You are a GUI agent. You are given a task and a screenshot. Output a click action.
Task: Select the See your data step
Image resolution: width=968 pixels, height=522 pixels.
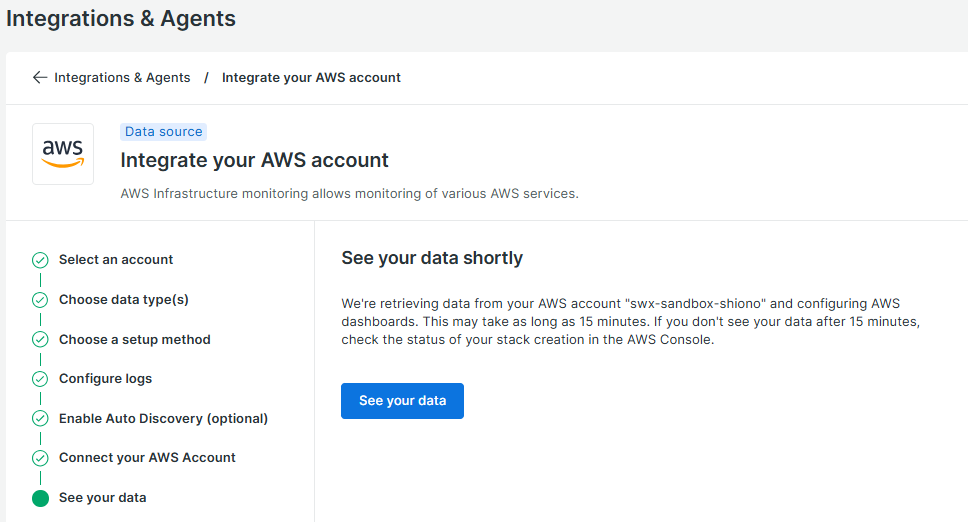102,498
